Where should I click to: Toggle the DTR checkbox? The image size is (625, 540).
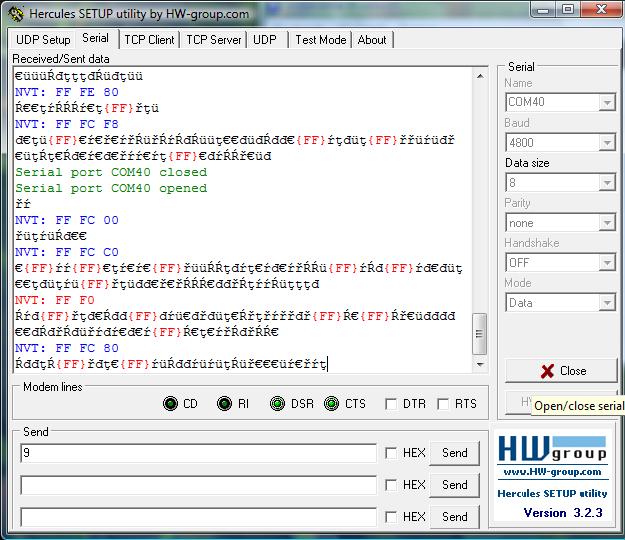[391, 404]
